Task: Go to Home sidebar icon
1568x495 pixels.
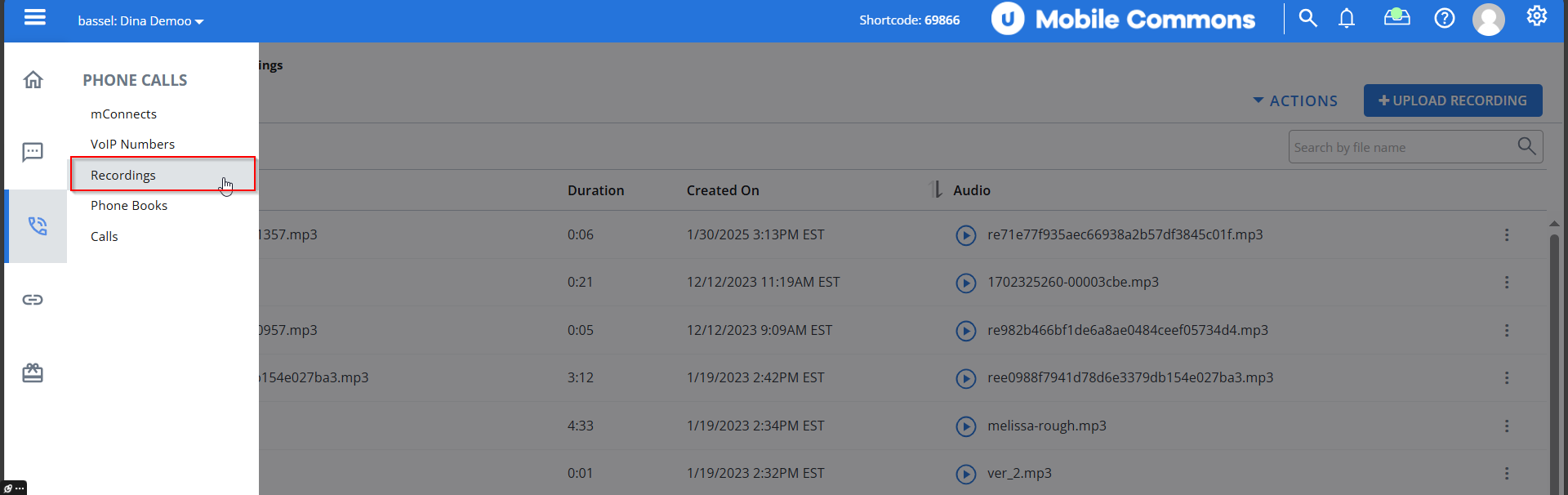Action: pyautogui.click(x=33, y=79)
